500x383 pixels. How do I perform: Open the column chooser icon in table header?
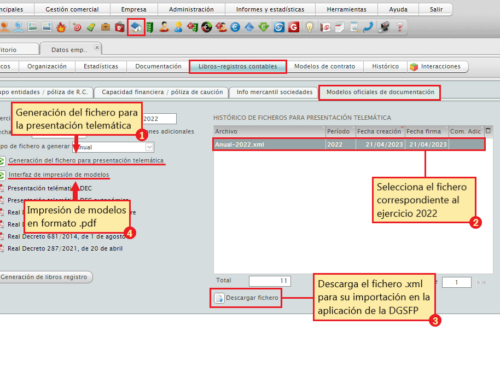coord(488,131)
